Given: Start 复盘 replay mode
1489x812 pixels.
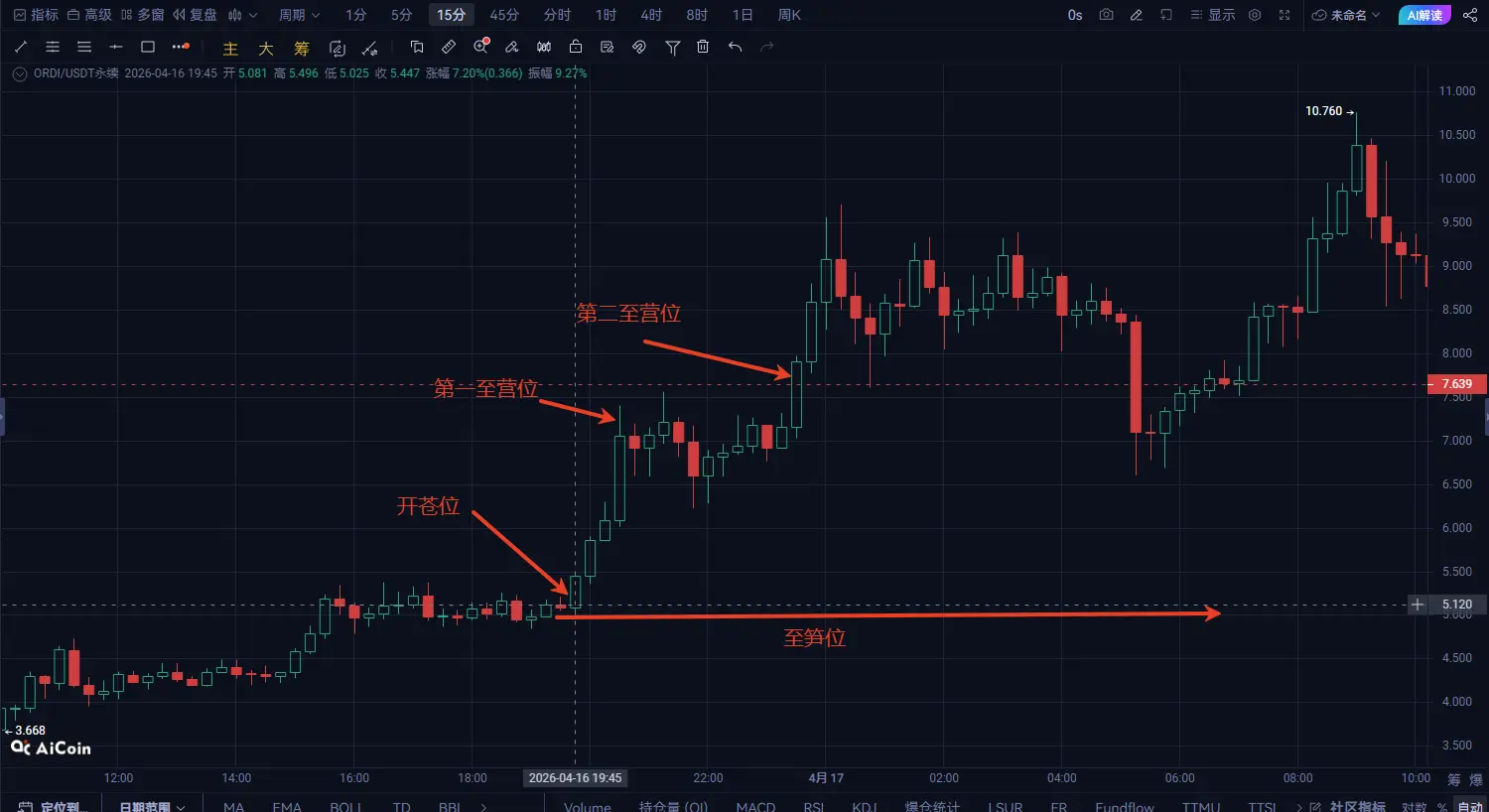Looking at the screenshot, I should pyautogui.click(x=195, y=15).
